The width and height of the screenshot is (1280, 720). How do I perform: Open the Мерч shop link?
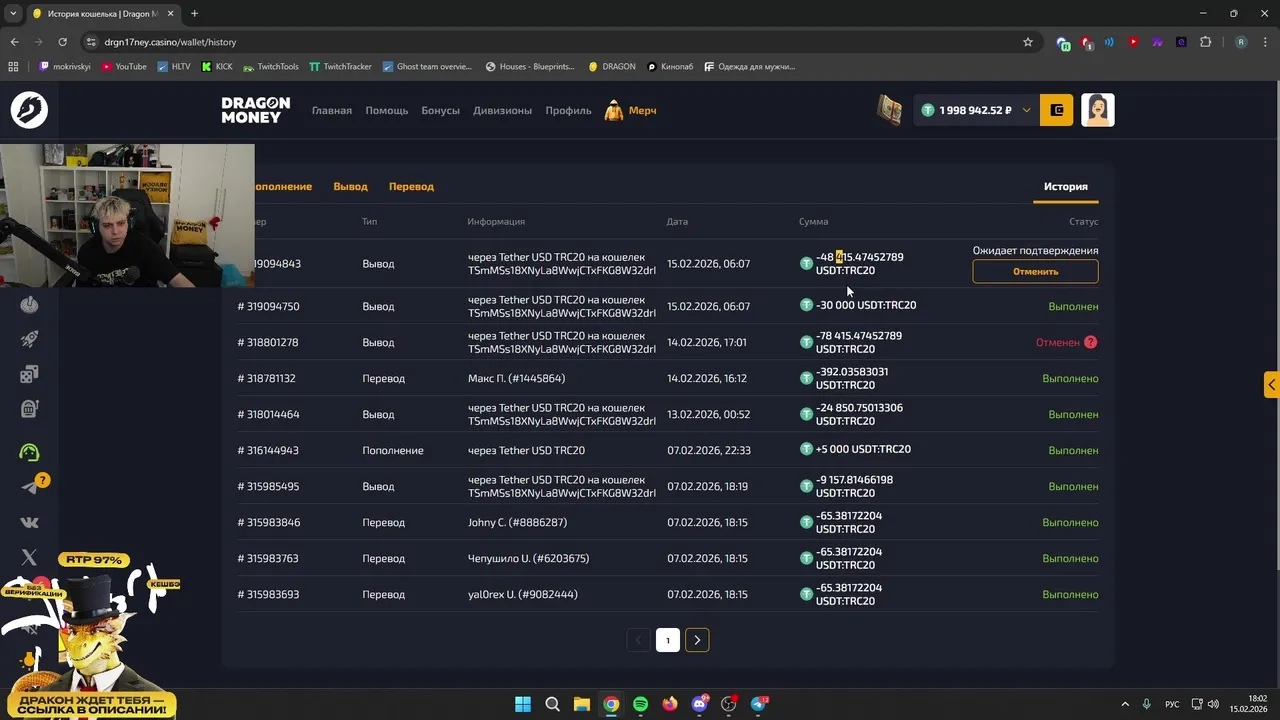631,110
